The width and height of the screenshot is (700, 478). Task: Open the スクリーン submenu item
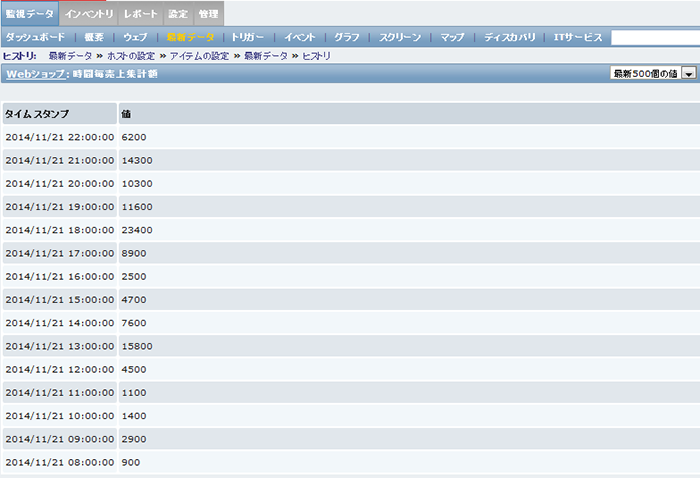[400, 37]
